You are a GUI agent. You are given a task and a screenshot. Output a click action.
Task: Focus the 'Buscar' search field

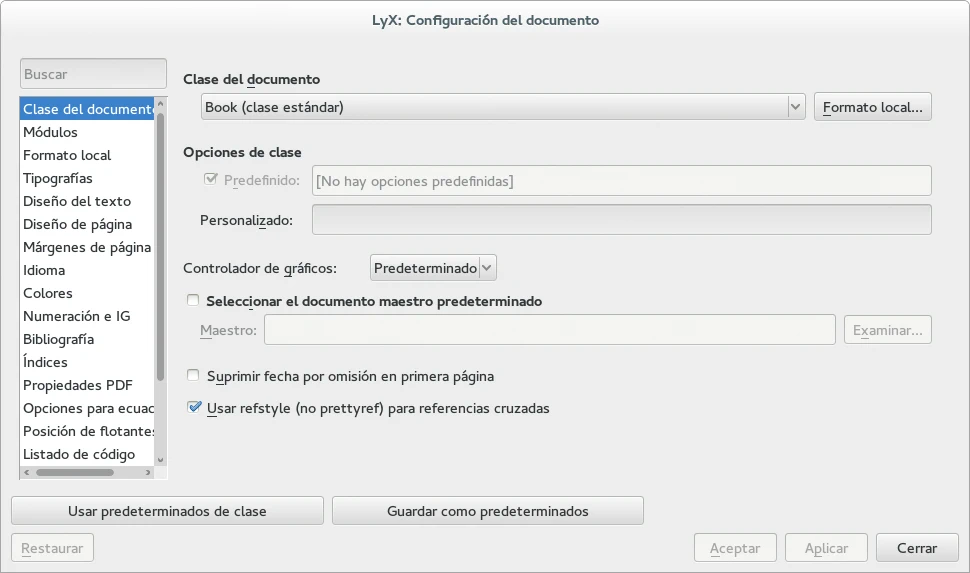(x=93, y=74)
